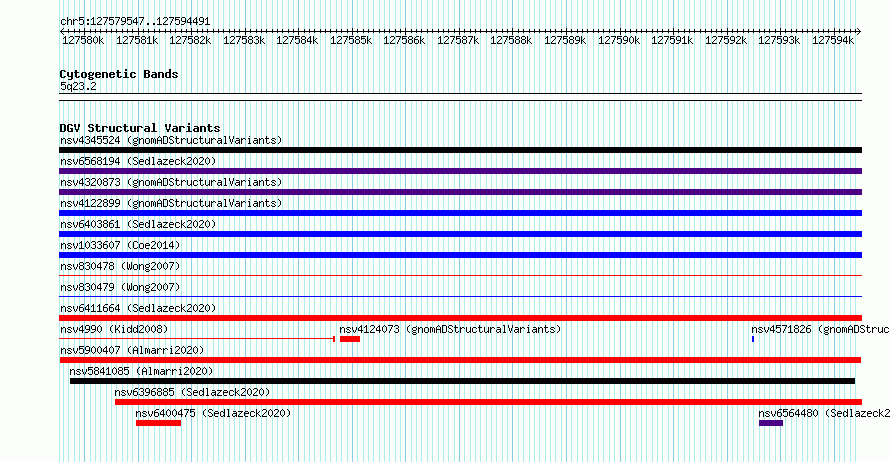Click the 127586k ruler position
The image size is (890, 462).
(x=404, y=40)
